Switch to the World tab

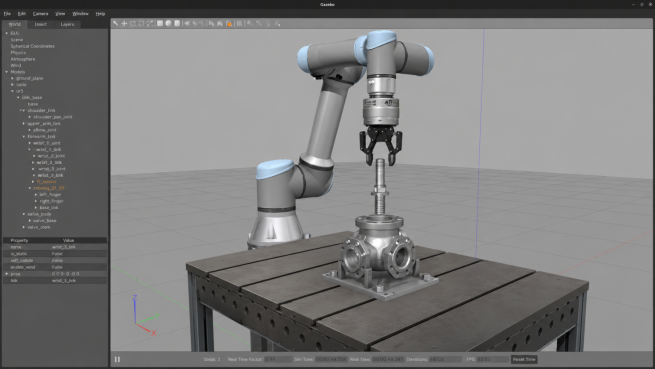pos(15,24)
